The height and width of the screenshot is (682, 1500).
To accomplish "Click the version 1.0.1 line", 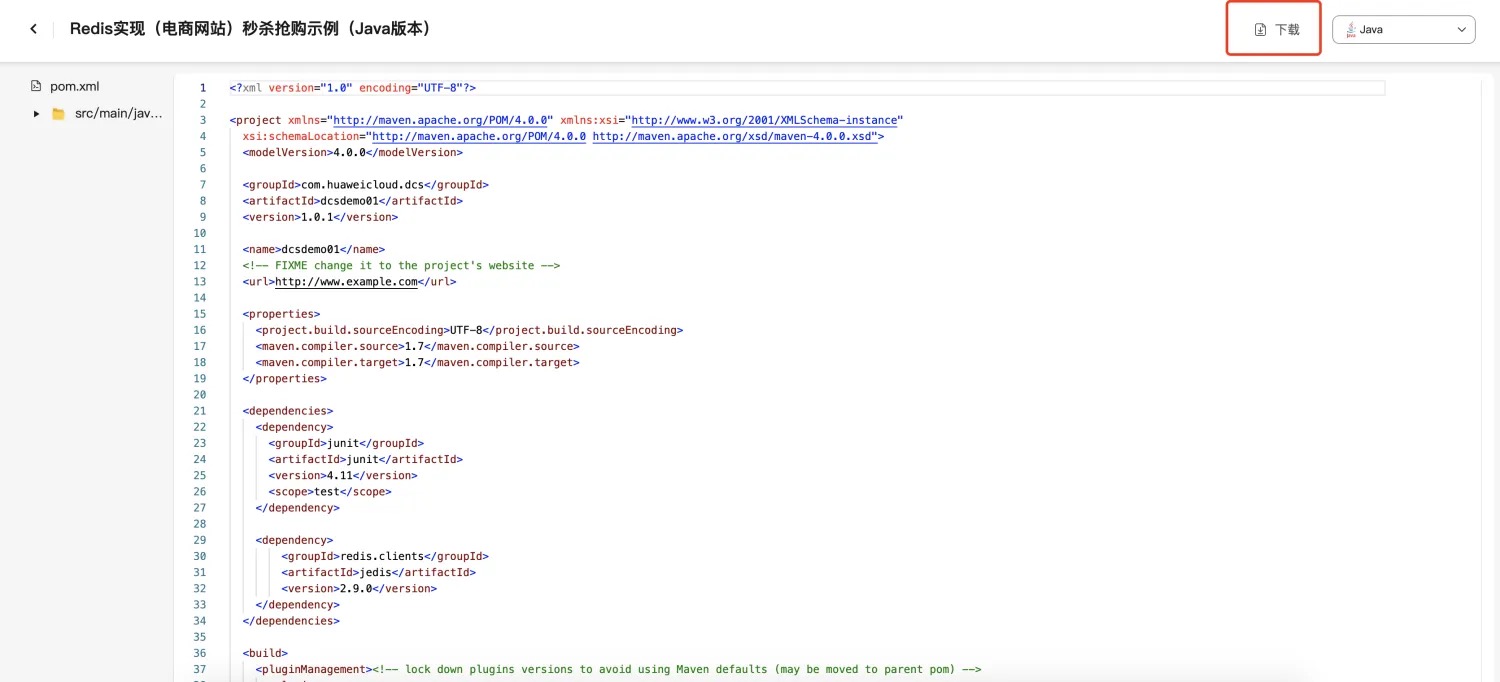I will click(x=320, y=217).
